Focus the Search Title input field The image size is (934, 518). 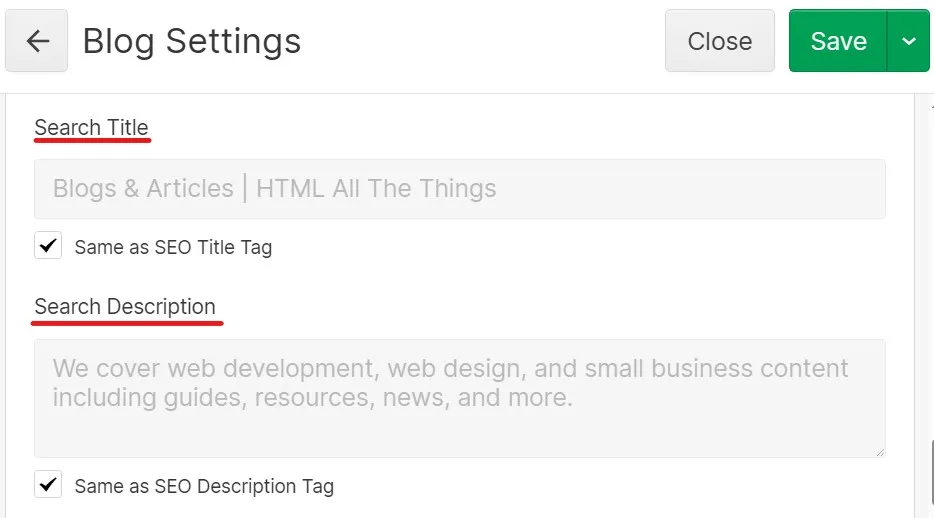point(459,189)
